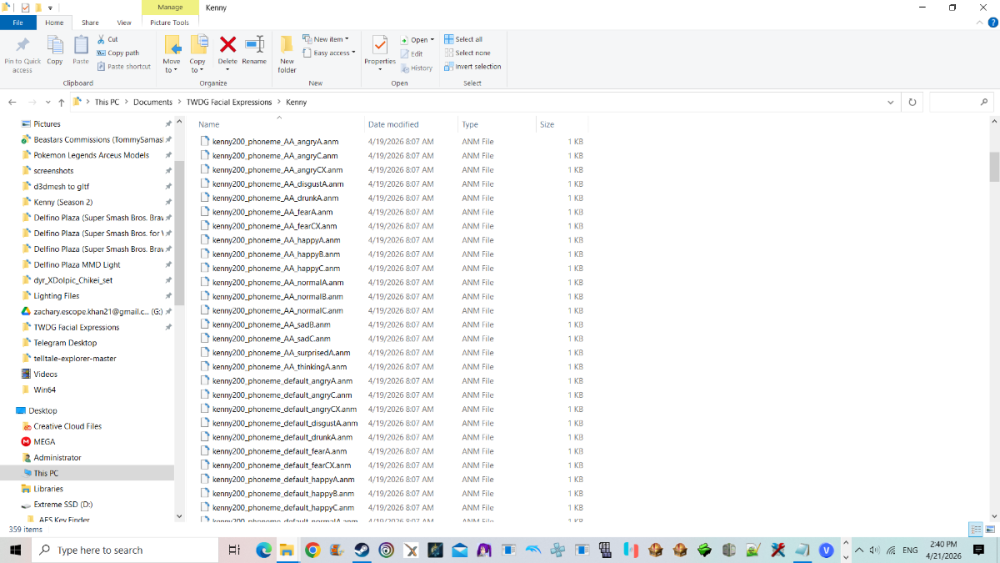Screen dimensions: 1000x563
Task: Switch to details view in status bar
Action: (x=976, y=529)
